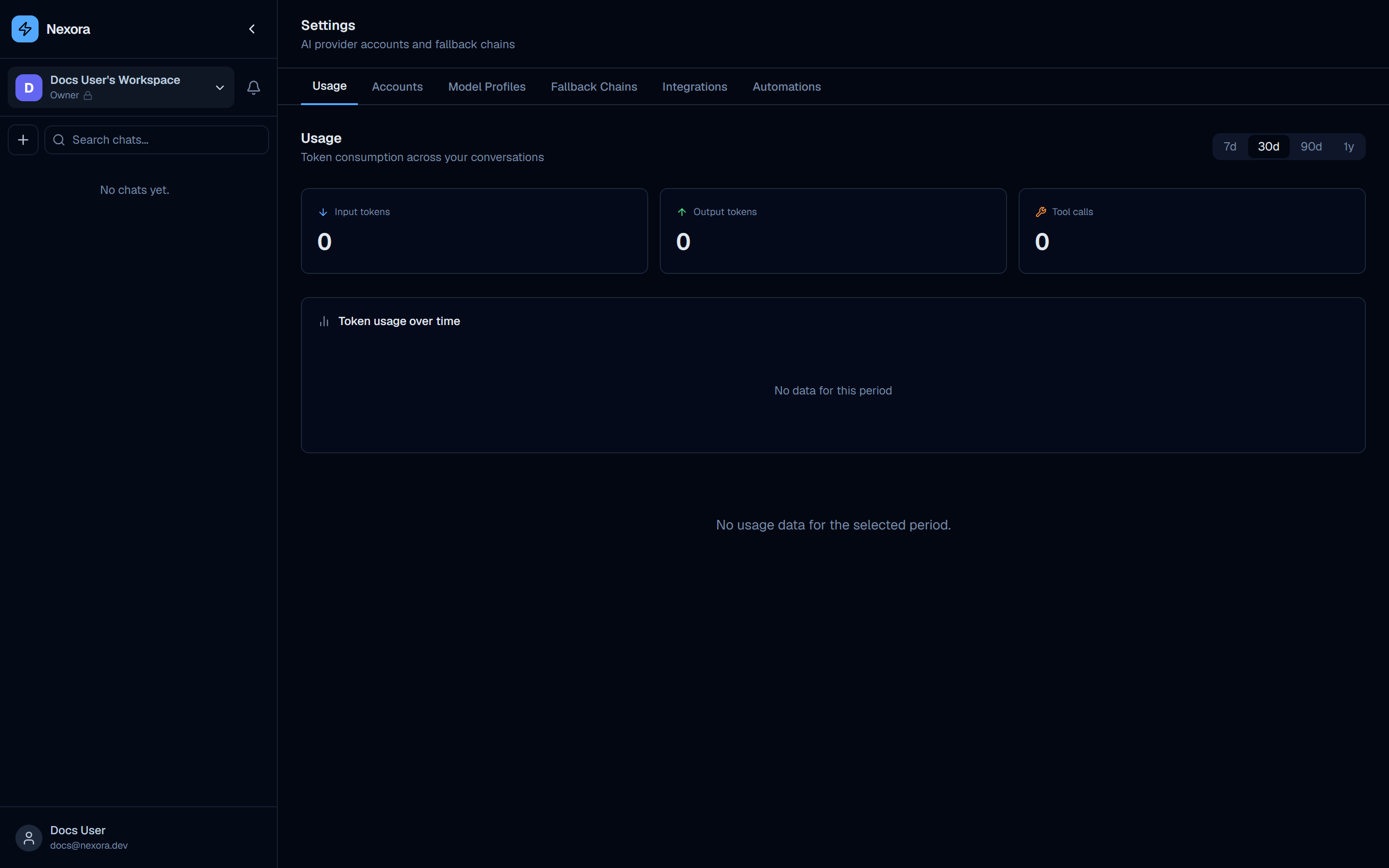Open the Model Profiles tab

point(487,87)
